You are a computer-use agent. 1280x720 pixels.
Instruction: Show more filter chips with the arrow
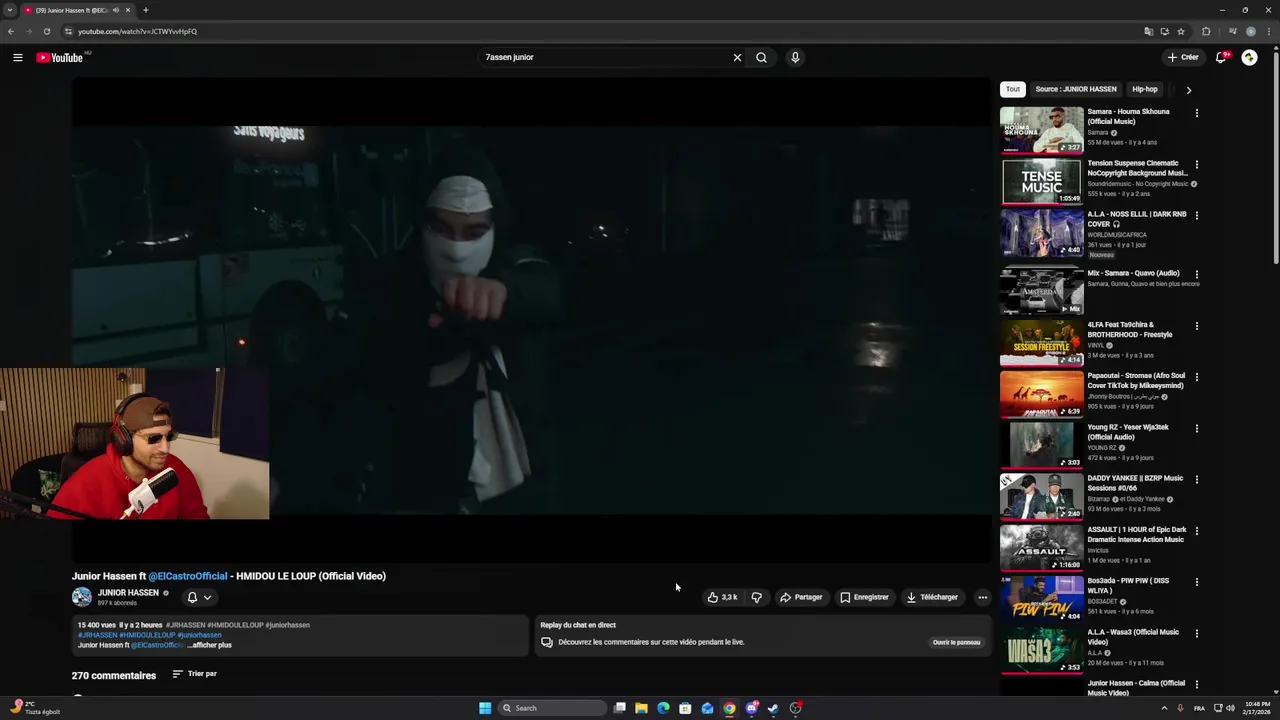click(1188, 90)
